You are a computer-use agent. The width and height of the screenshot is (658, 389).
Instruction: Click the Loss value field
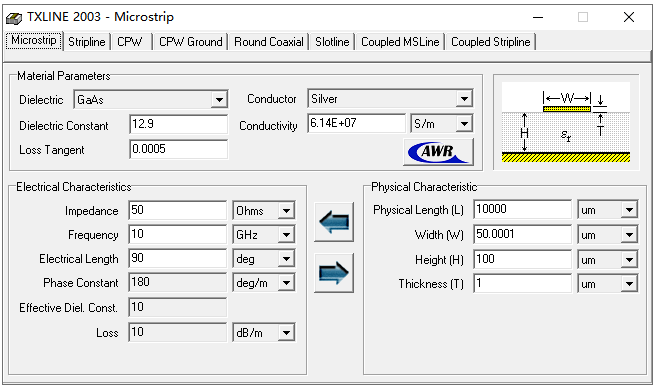(x=178, y=332)
